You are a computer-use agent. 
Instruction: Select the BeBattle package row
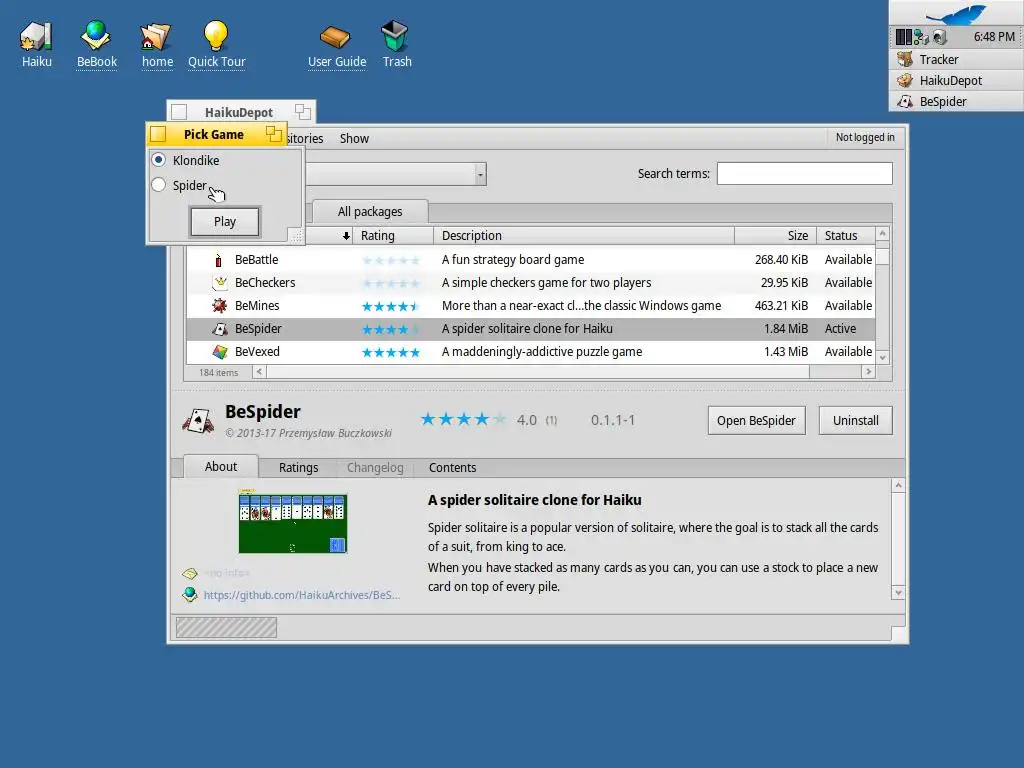[531, 260]
